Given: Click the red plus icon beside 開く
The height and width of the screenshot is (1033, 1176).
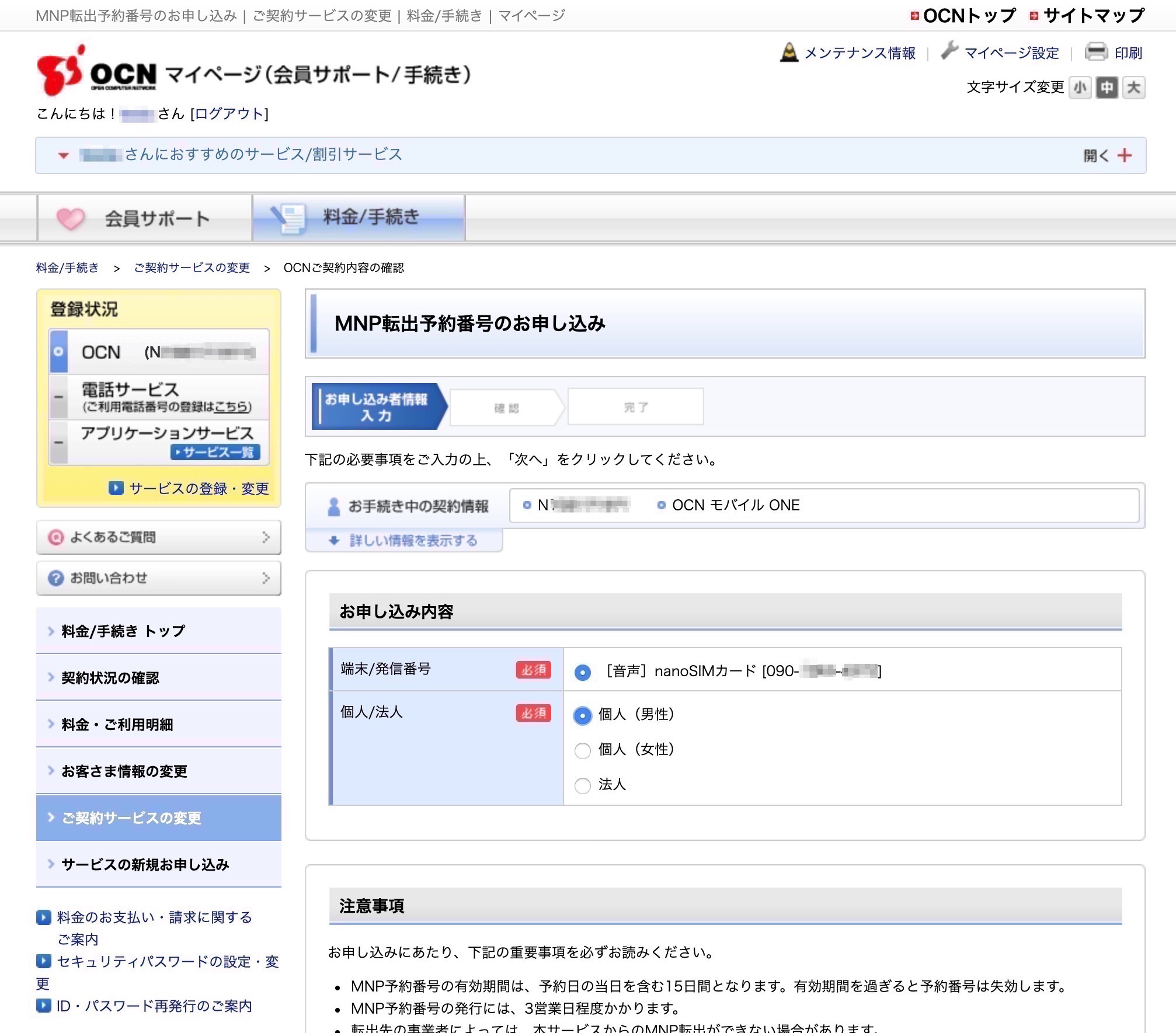Looking at the screenshot, I should tap(1124, 155).
